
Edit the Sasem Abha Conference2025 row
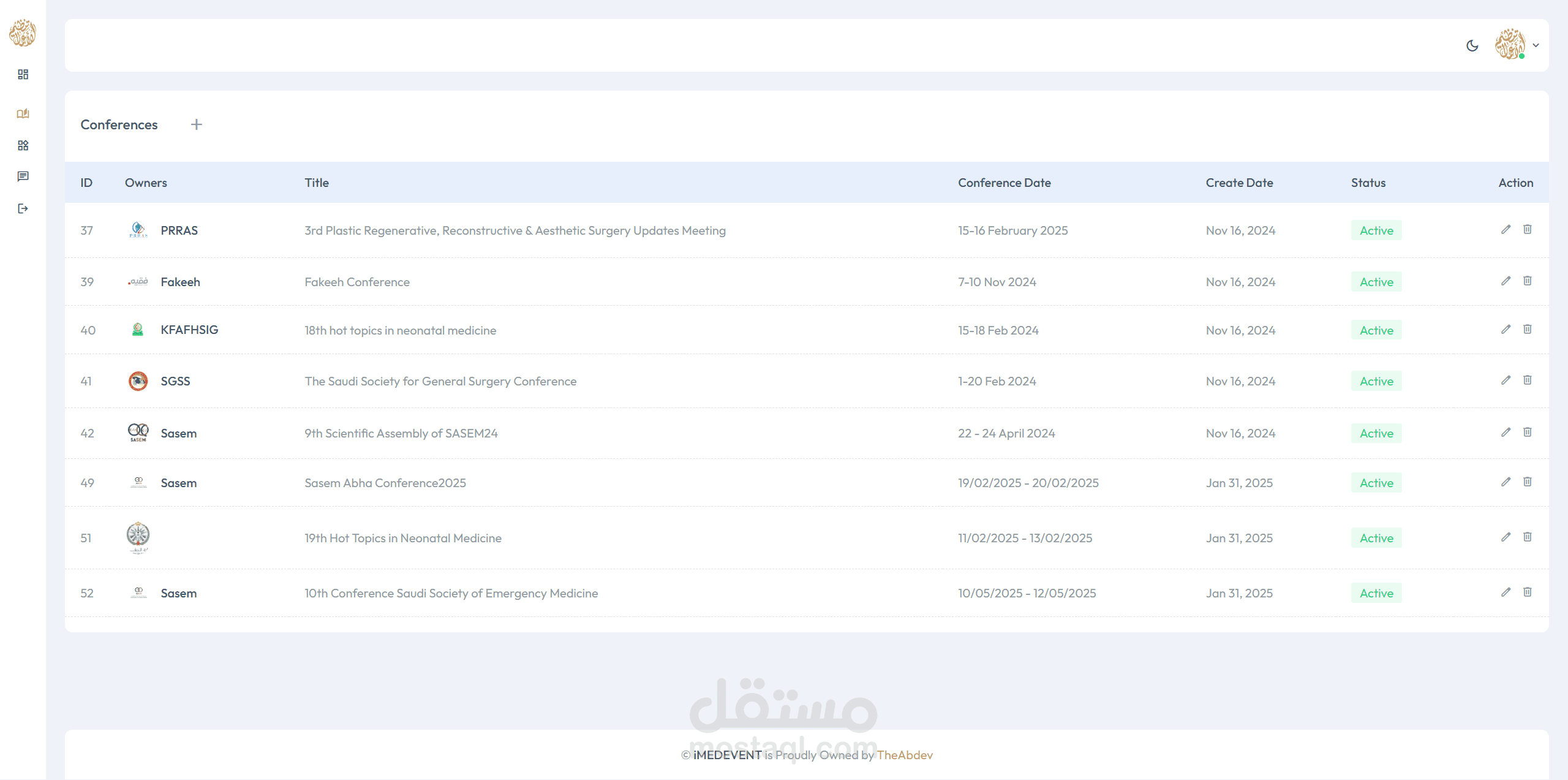tap(1506, 482)
